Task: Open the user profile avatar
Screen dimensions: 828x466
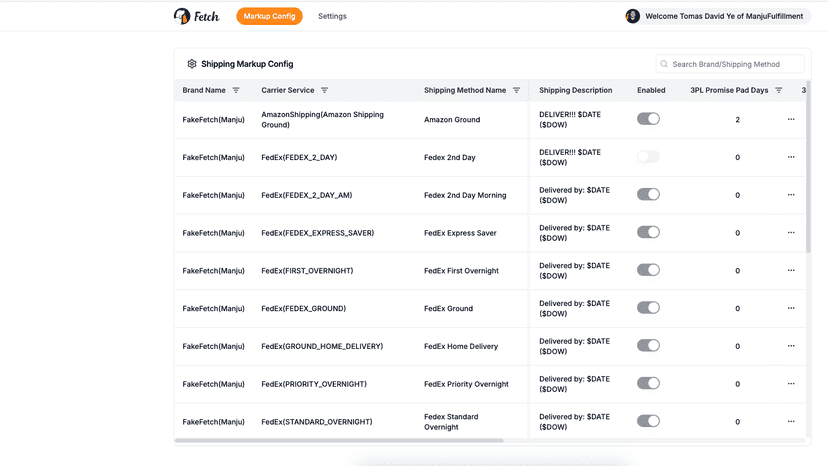Action: 632,16
